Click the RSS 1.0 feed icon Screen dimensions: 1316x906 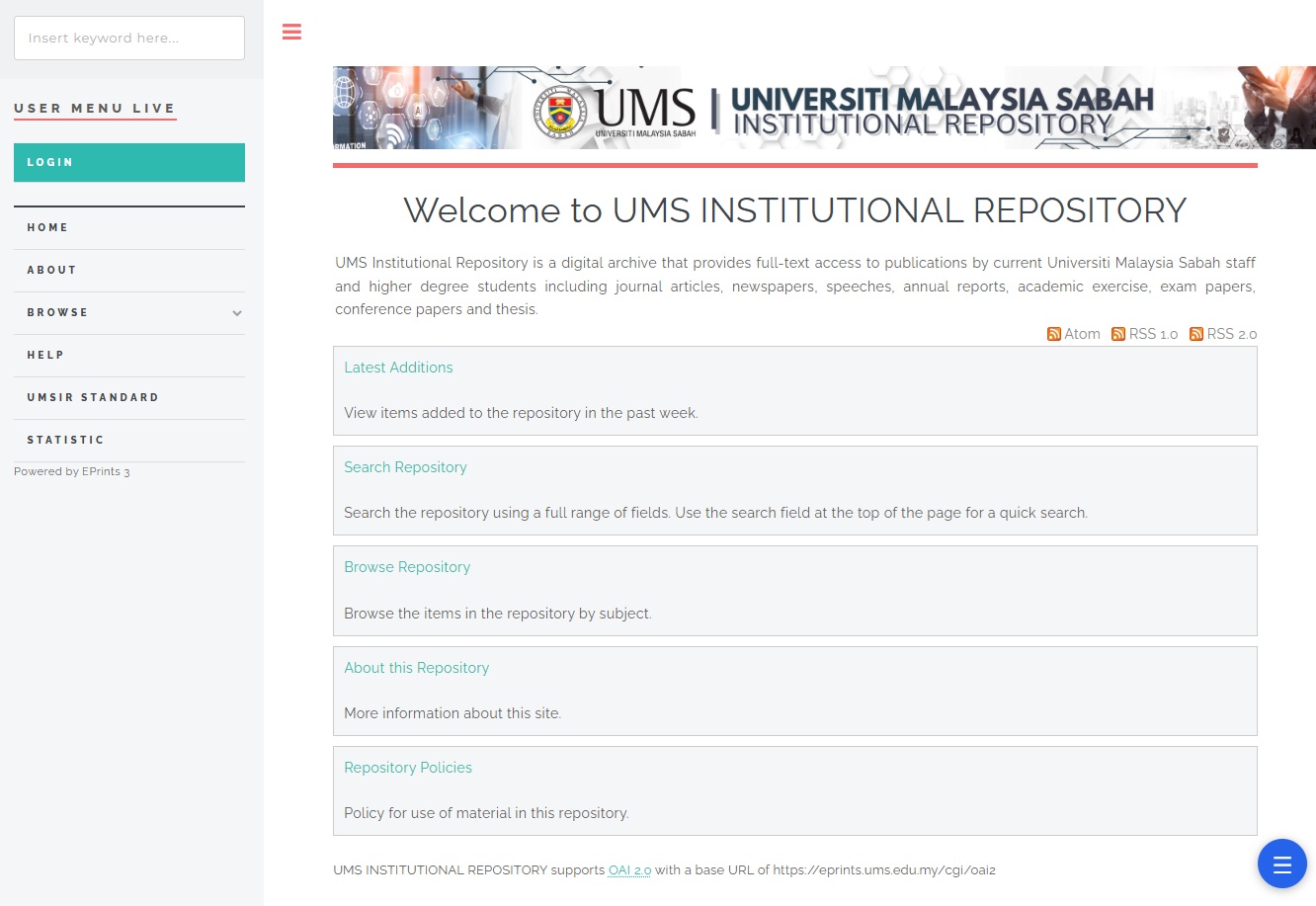click(x=1118, y=334)
